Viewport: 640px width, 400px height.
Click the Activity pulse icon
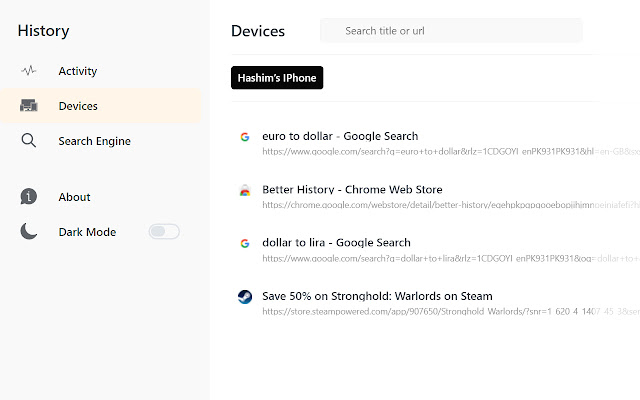[x=29, y=71]
